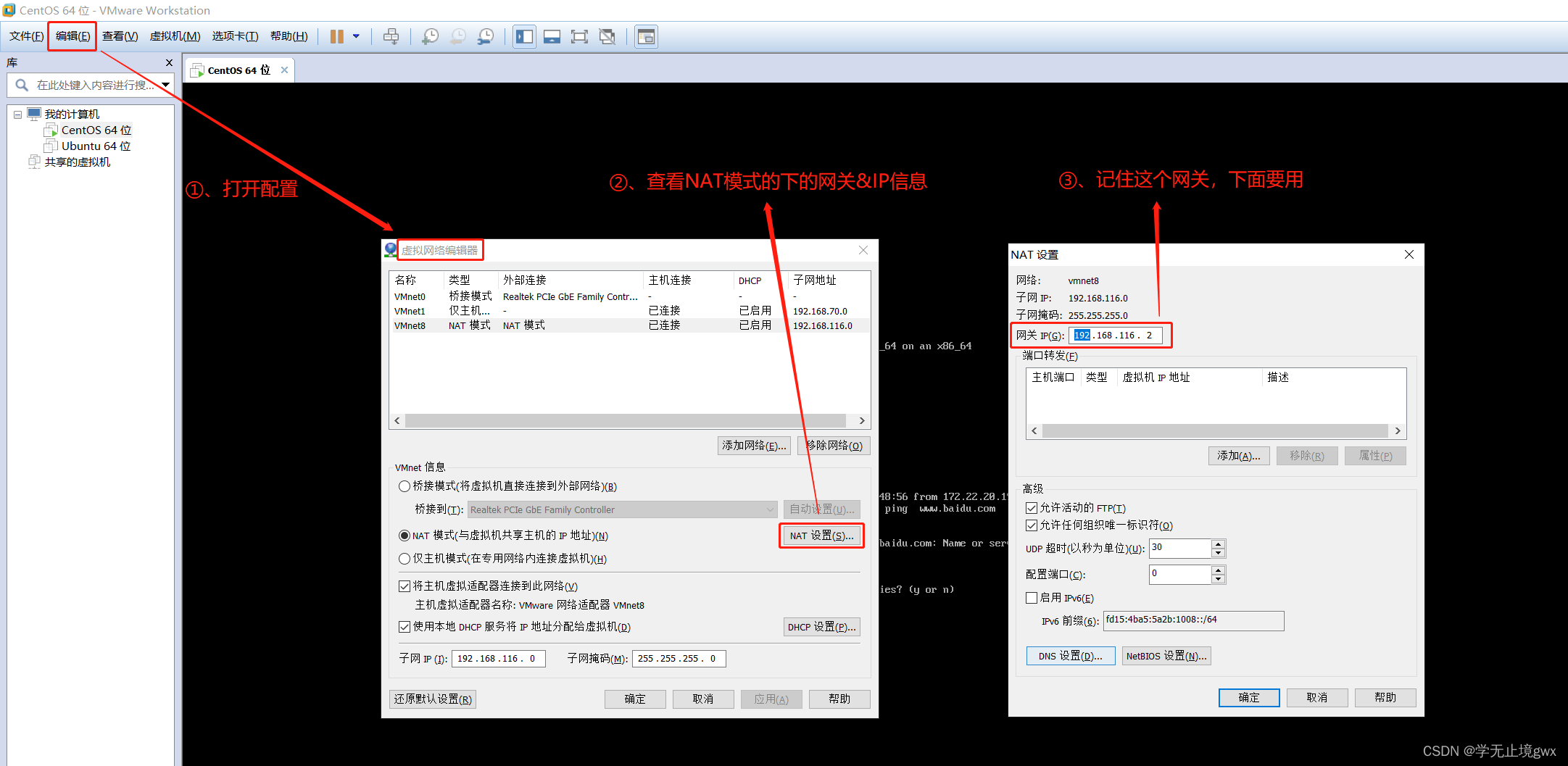Click the Unity mode toolbar icon

click(x=607, y=36)
